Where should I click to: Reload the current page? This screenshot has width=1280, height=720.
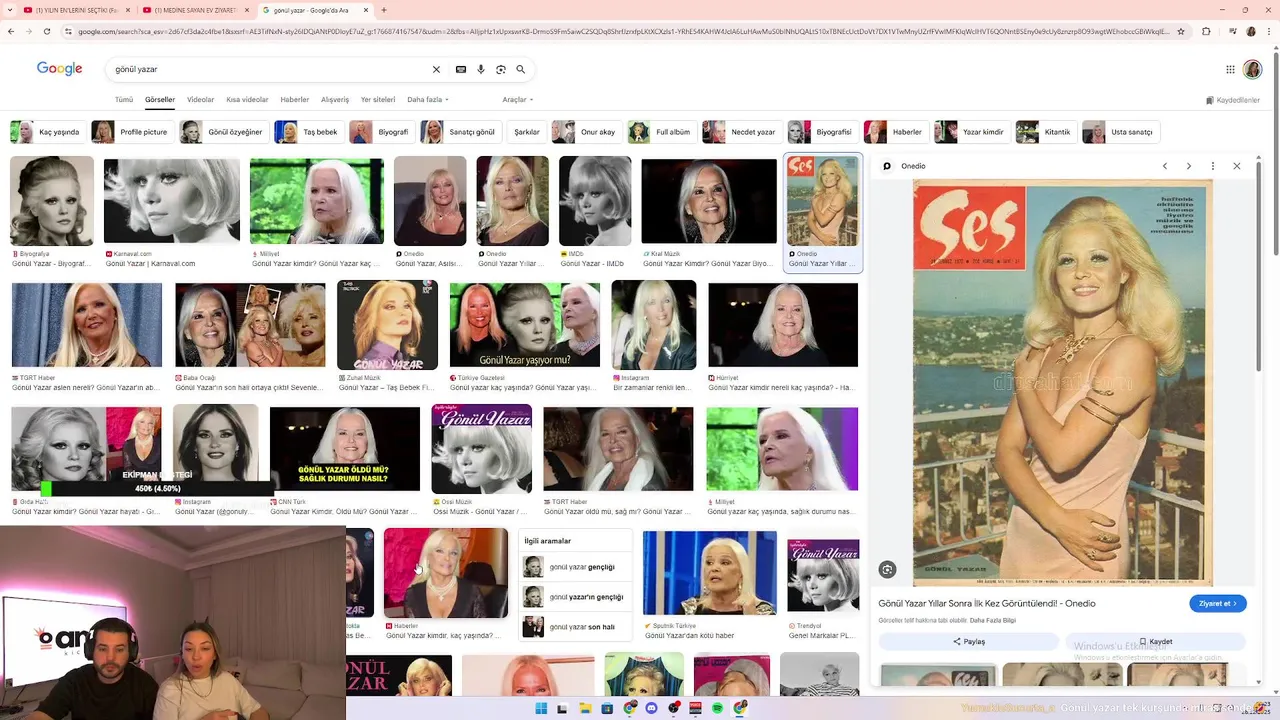pyautogui.click(x=46, y=31)
